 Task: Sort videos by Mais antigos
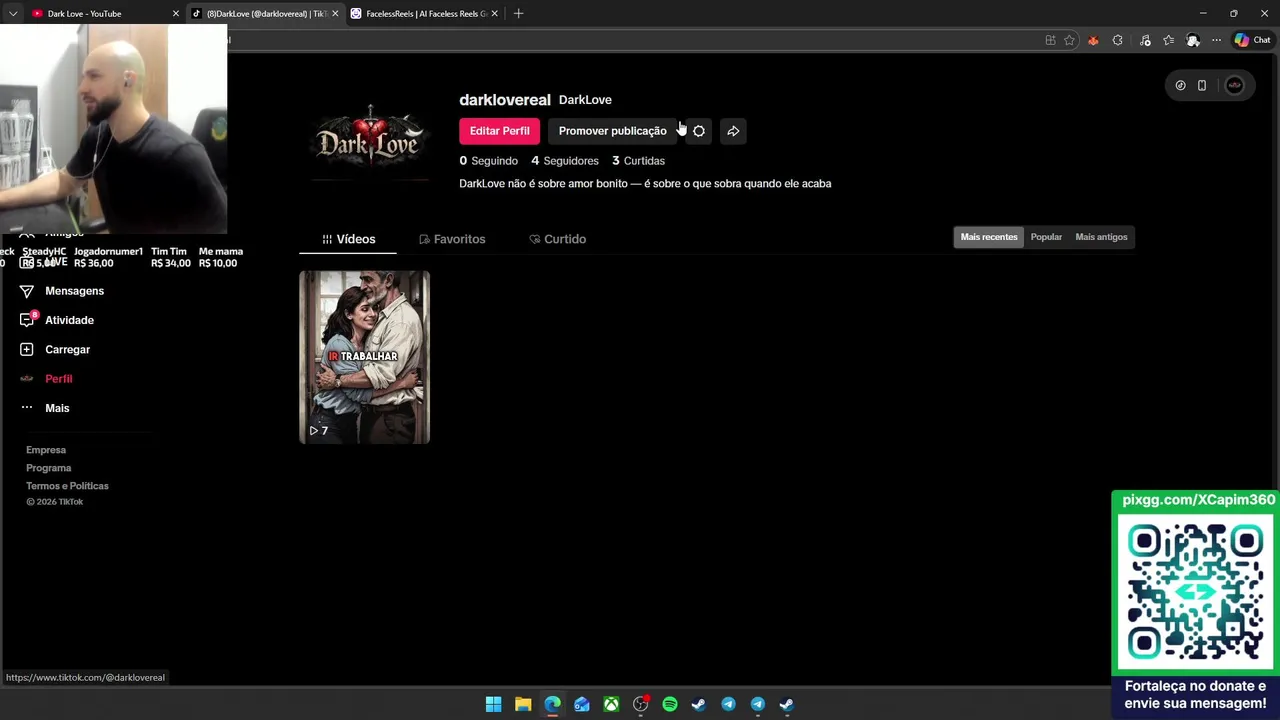(x=1101, y=237)
